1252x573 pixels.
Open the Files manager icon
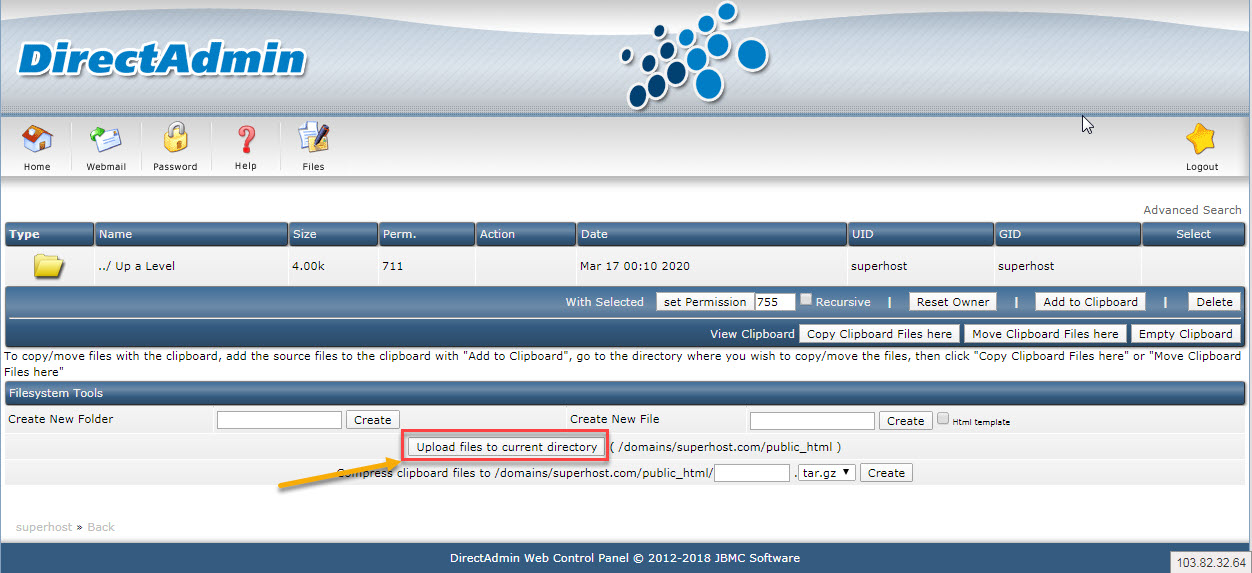pyautogui.click(x=314, y=140)
